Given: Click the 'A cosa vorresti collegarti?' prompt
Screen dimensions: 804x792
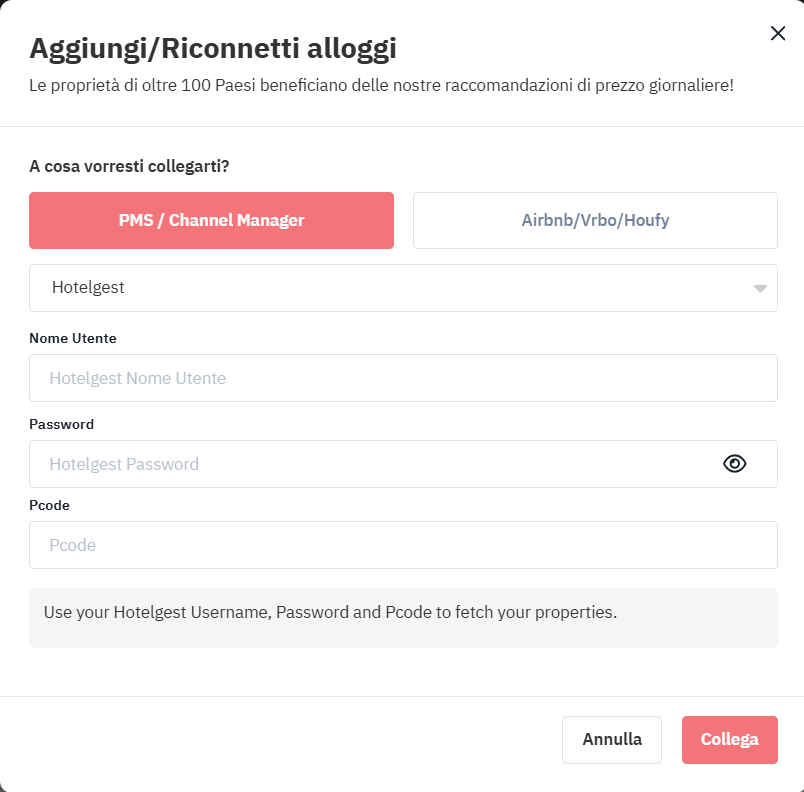Looking at the screenshot, I should (x=129, y=167).
